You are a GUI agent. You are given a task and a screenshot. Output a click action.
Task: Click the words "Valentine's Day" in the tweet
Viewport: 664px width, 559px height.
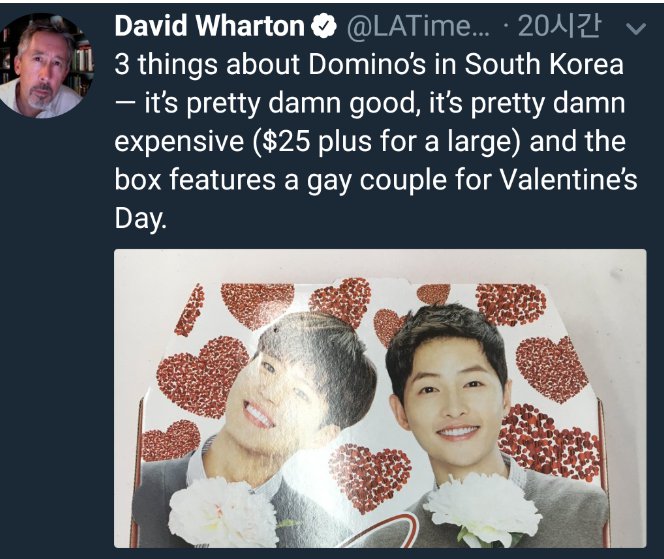tap(376, 199)
